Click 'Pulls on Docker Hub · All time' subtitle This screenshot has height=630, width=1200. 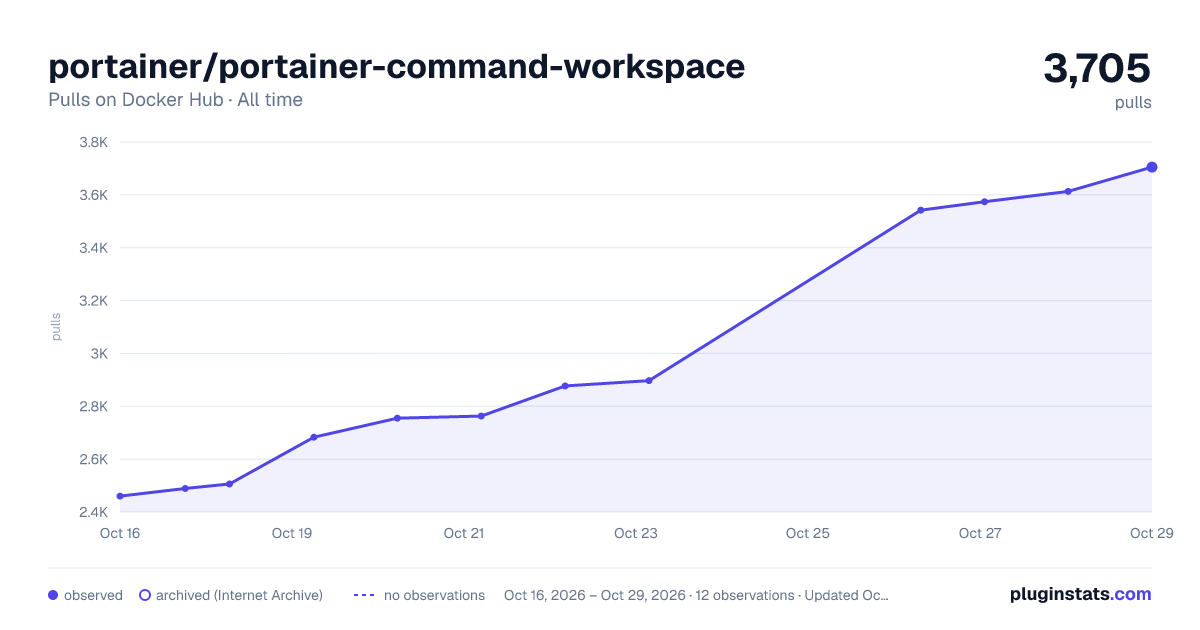pos(175,100)
